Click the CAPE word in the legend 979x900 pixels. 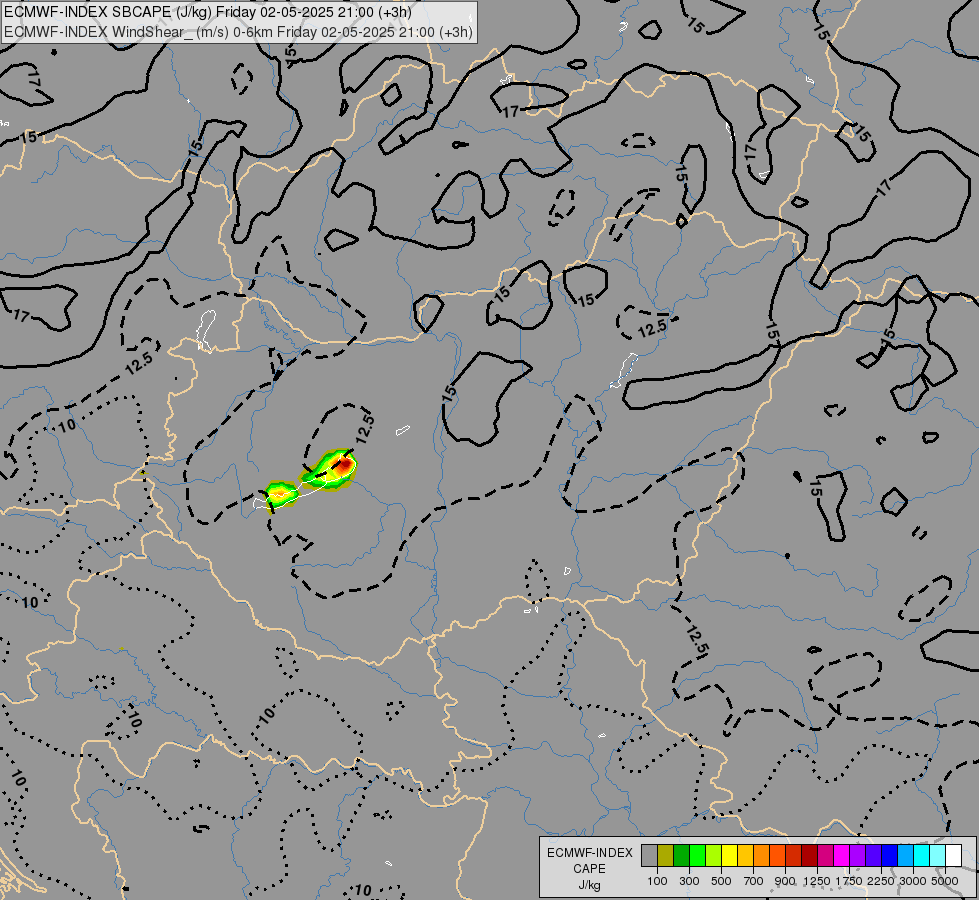[589, 869]
